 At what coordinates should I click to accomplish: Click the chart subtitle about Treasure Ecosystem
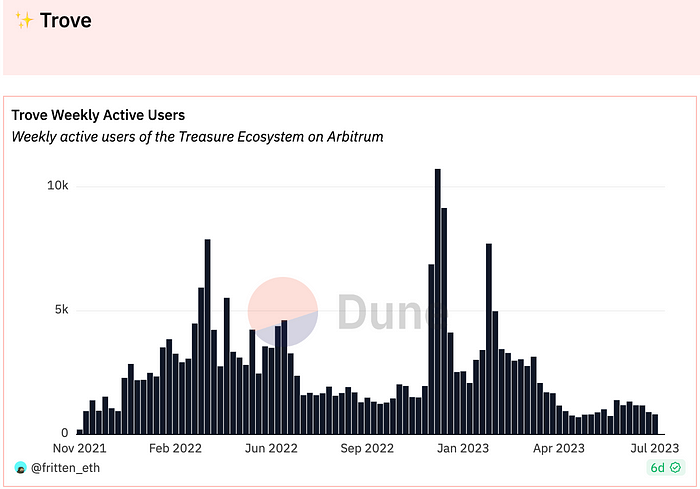(x=197, y=136)
